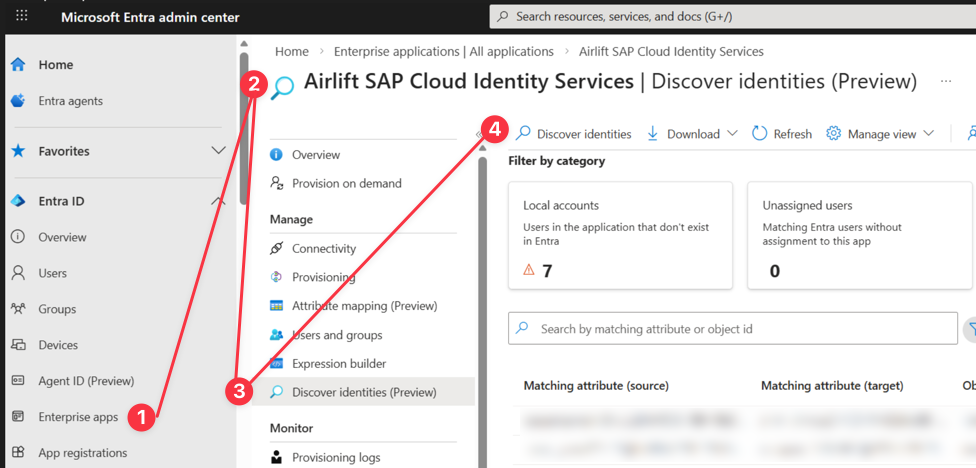Click the Users and groups icon
The image size is (976, 468).
point(276,335)
